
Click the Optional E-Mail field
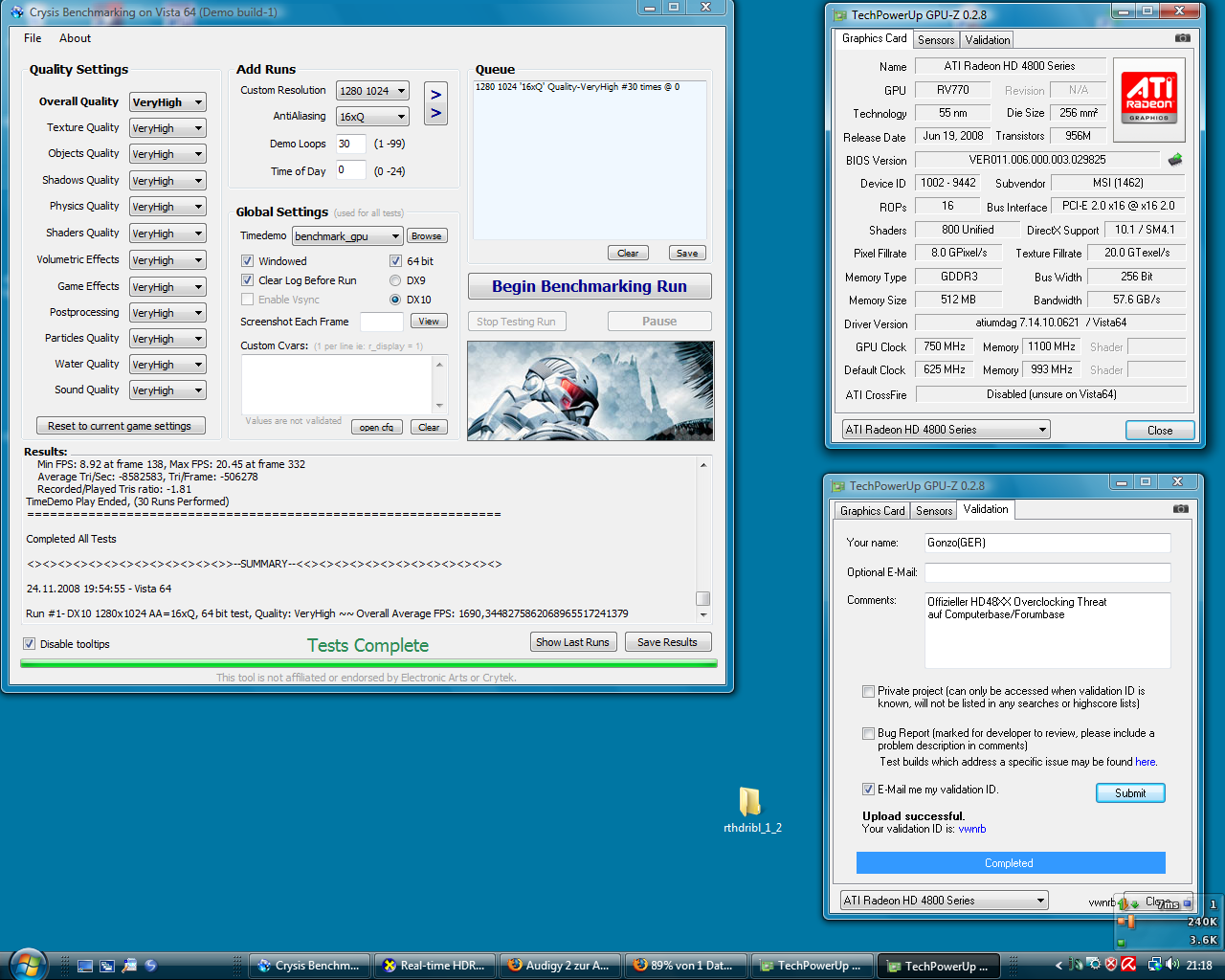click(x=1047, y=572)
